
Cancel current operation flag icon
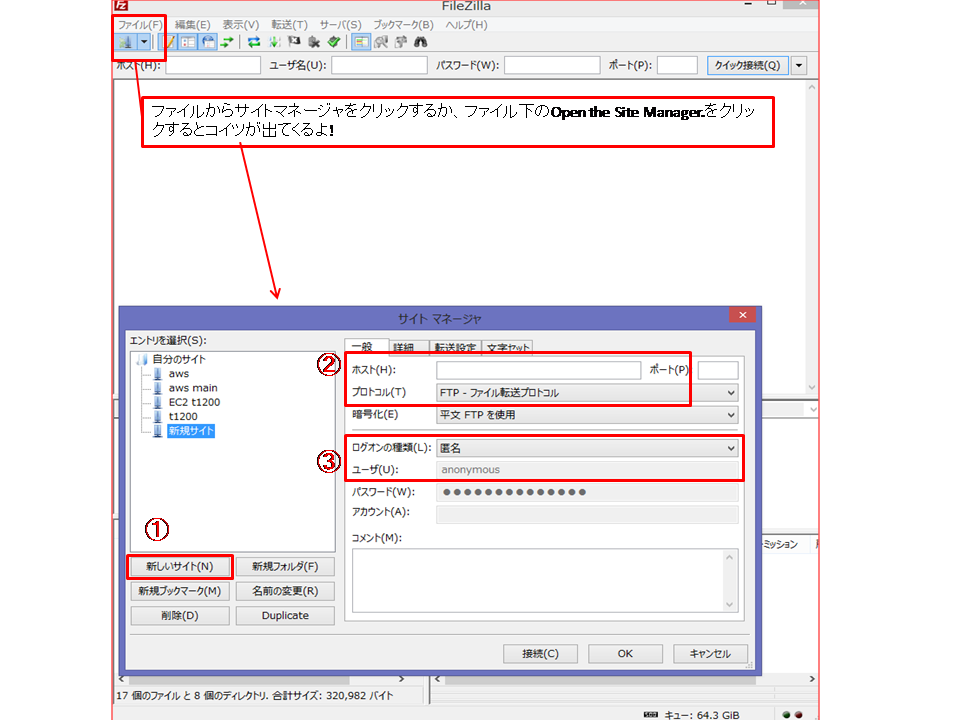point(294,42)
